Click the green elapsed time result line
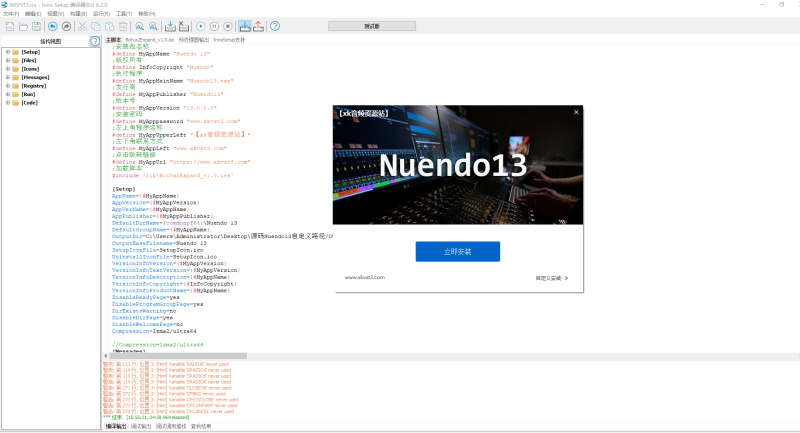The height and width of the screenshot is (433, 800). tap(146, 418)
